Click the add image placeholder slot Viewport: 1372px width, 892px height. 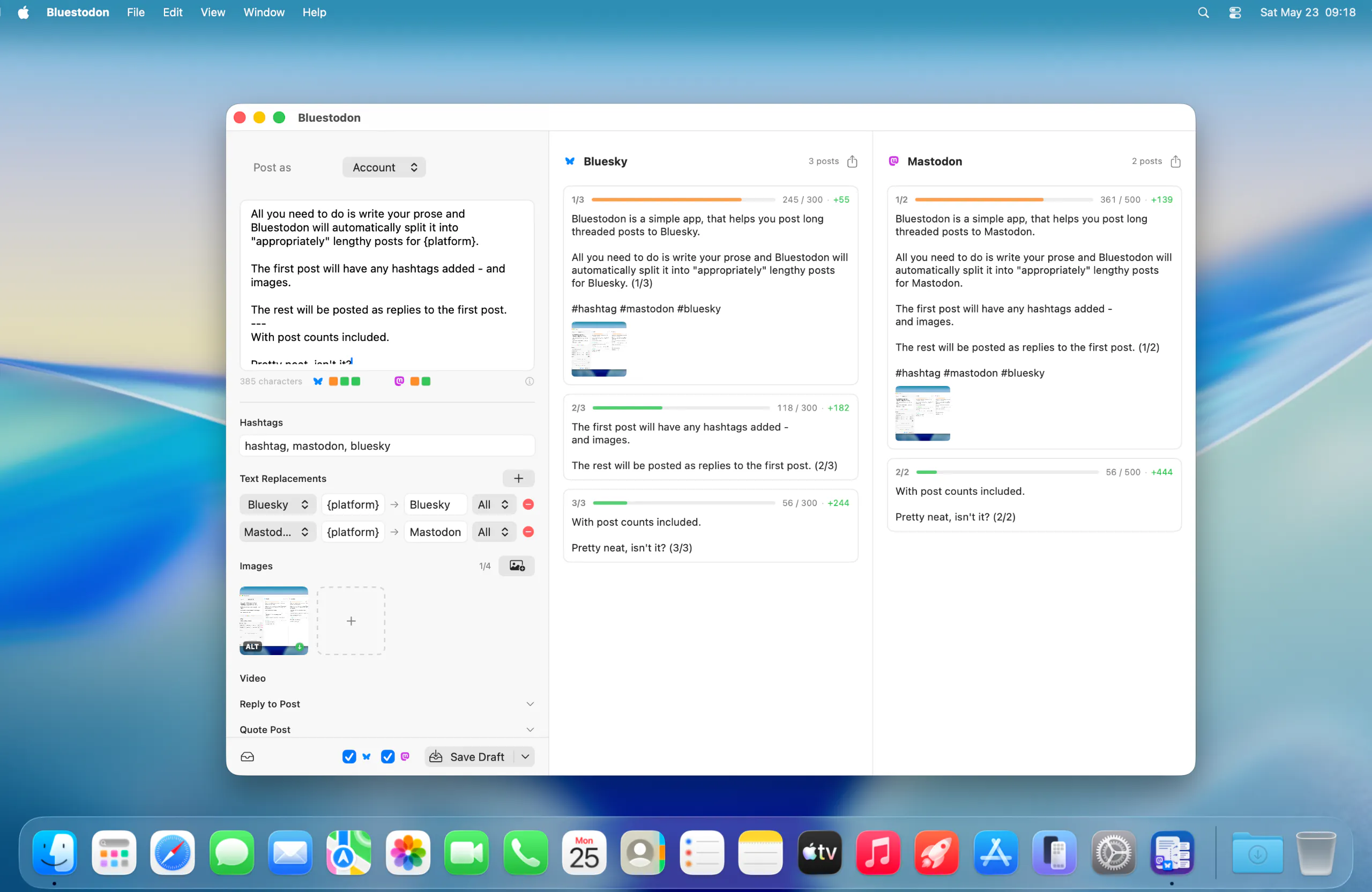pos(351,620)
